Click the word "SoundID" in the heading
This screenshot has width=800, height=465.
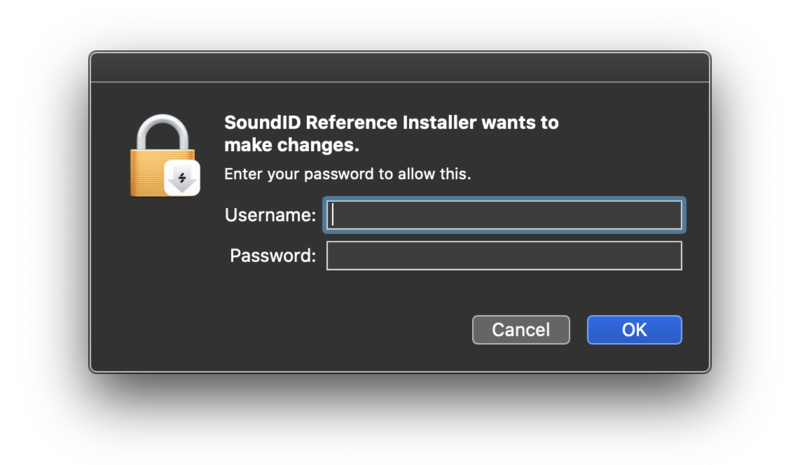pyautogui.click(x=262, y=124)
